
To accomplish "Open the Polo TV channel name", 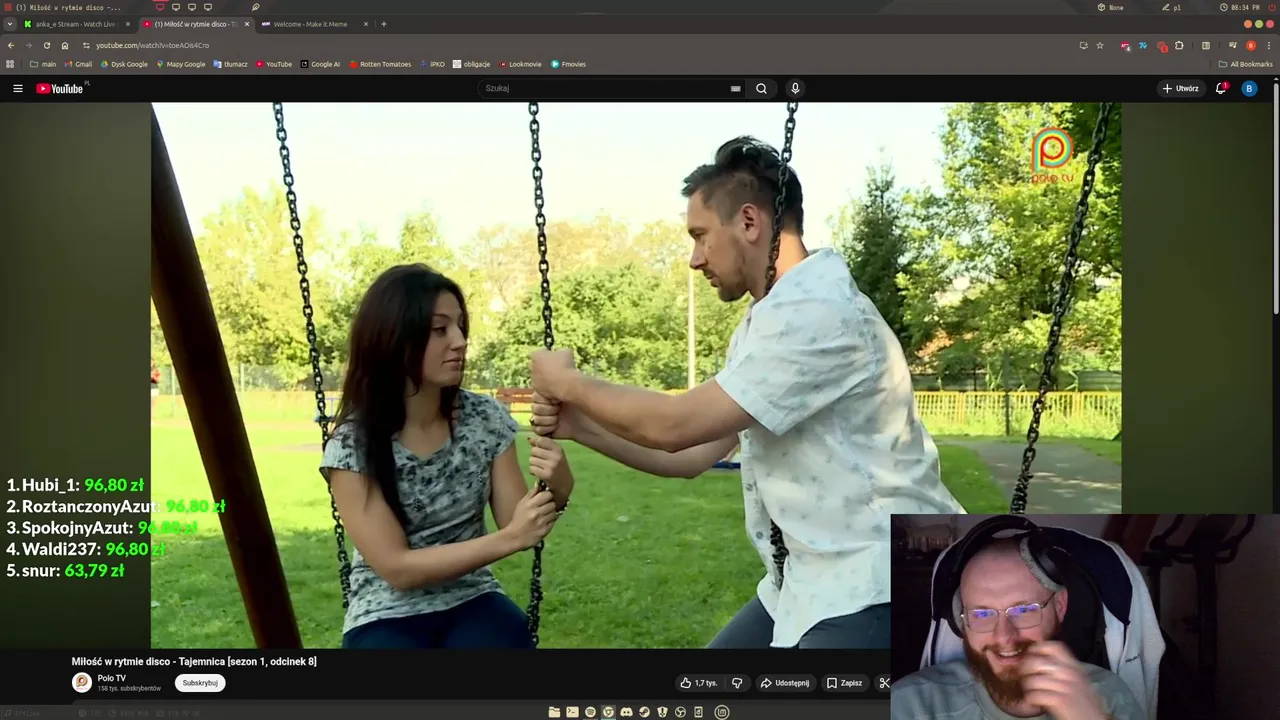I will (111, 678).
